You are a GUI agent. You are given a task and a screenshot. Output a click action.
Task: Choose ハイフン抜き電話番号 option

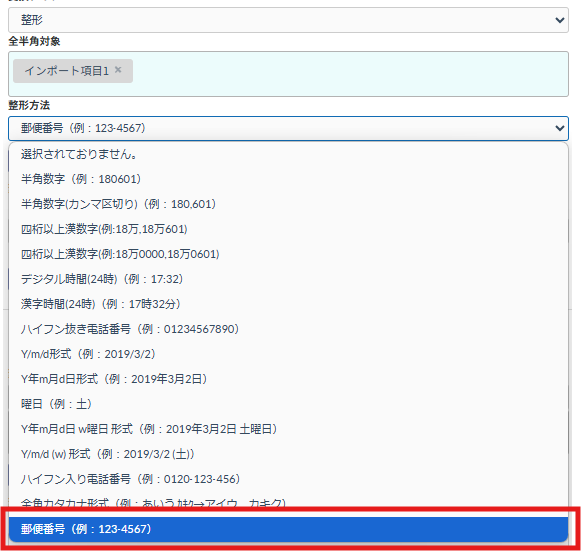(x=288, y=329)
